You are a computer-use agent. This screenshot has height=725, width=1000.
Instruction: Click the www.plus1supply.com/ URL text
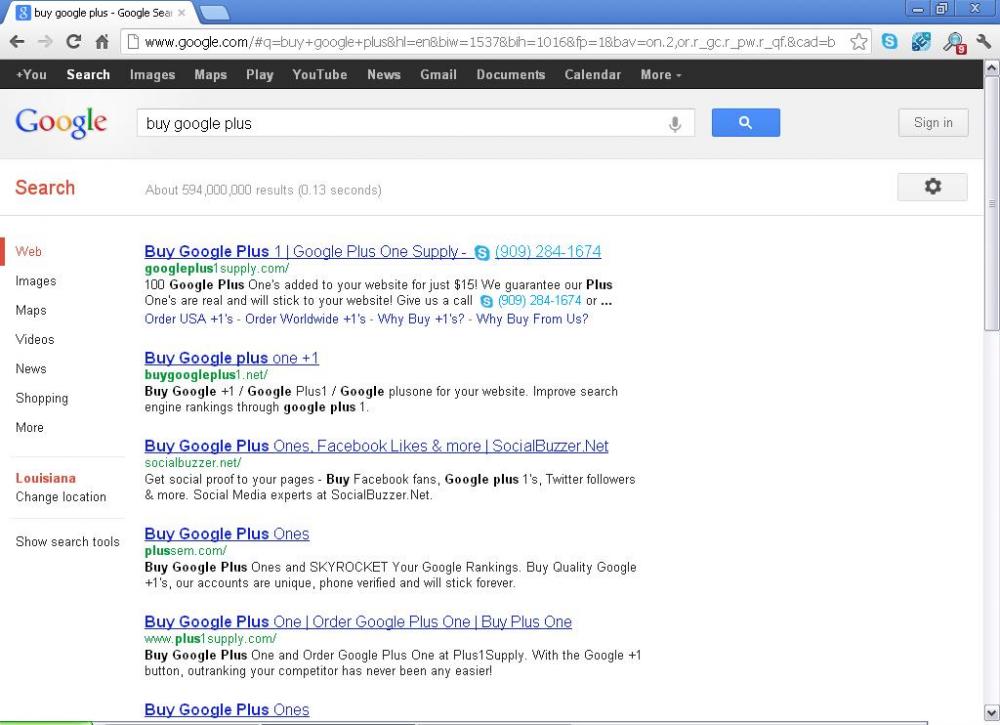click(x=210, y=639)
